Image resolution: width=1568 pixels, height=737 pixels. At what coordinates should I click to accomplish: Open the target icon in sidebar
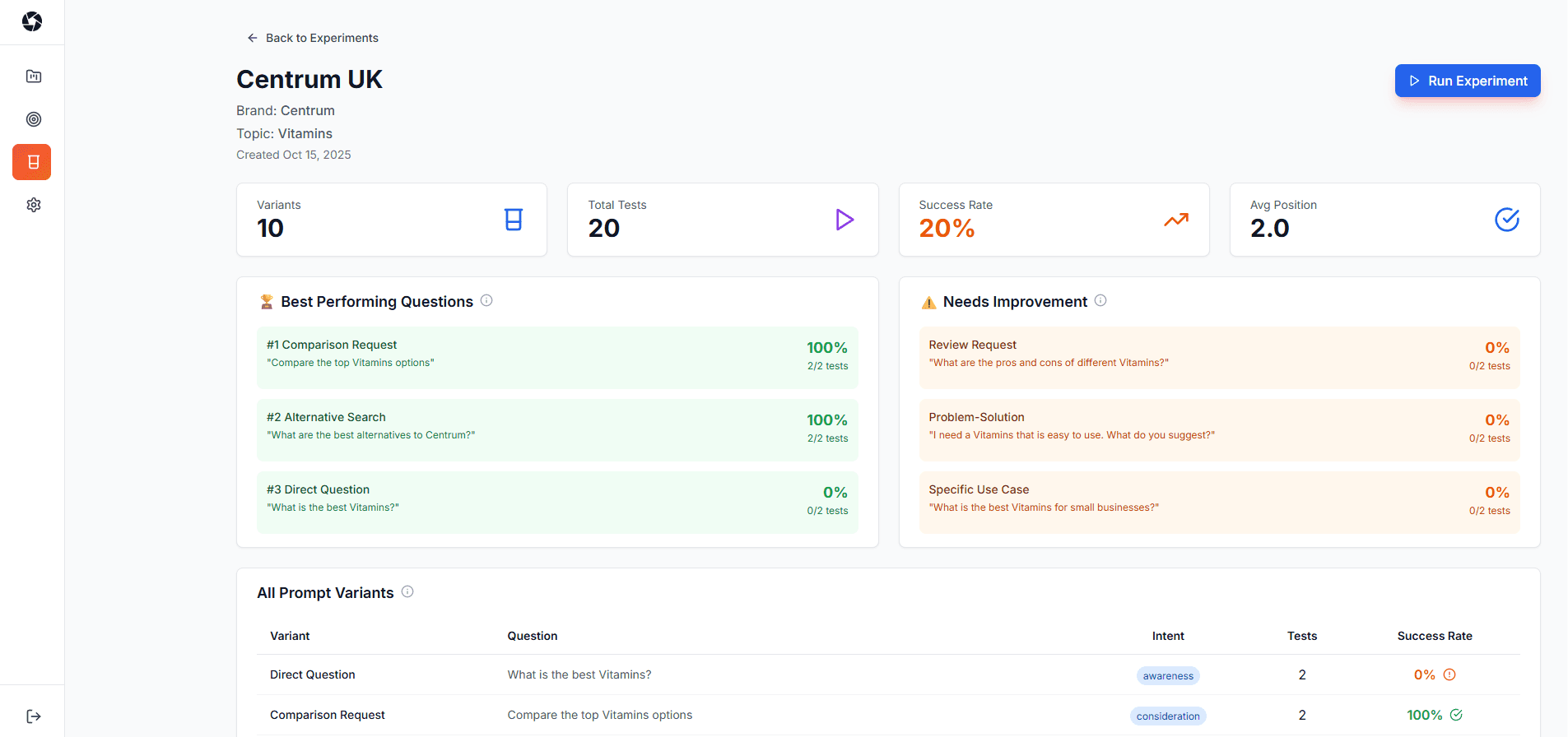[33, 119]
